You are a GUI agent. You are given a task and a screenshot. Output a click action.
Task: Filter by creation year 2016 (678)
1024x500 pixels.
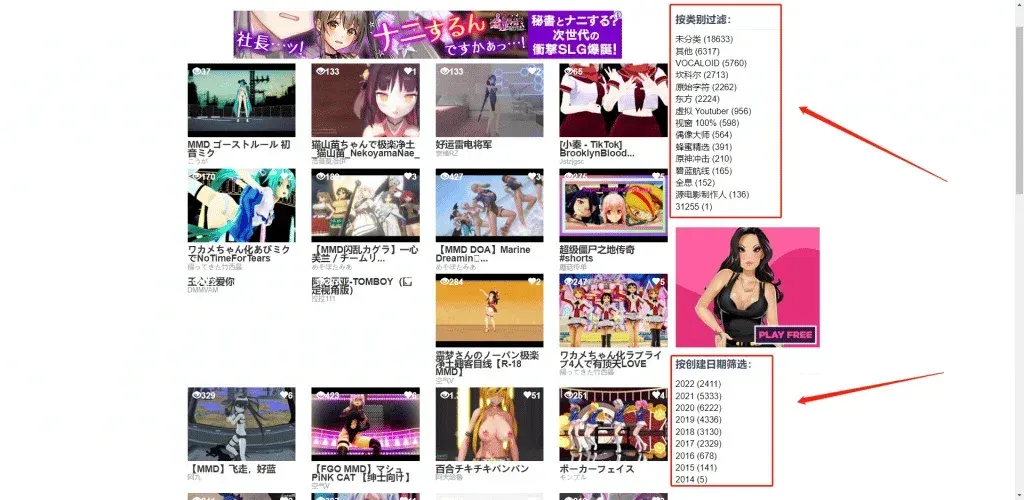pos(696,456)
